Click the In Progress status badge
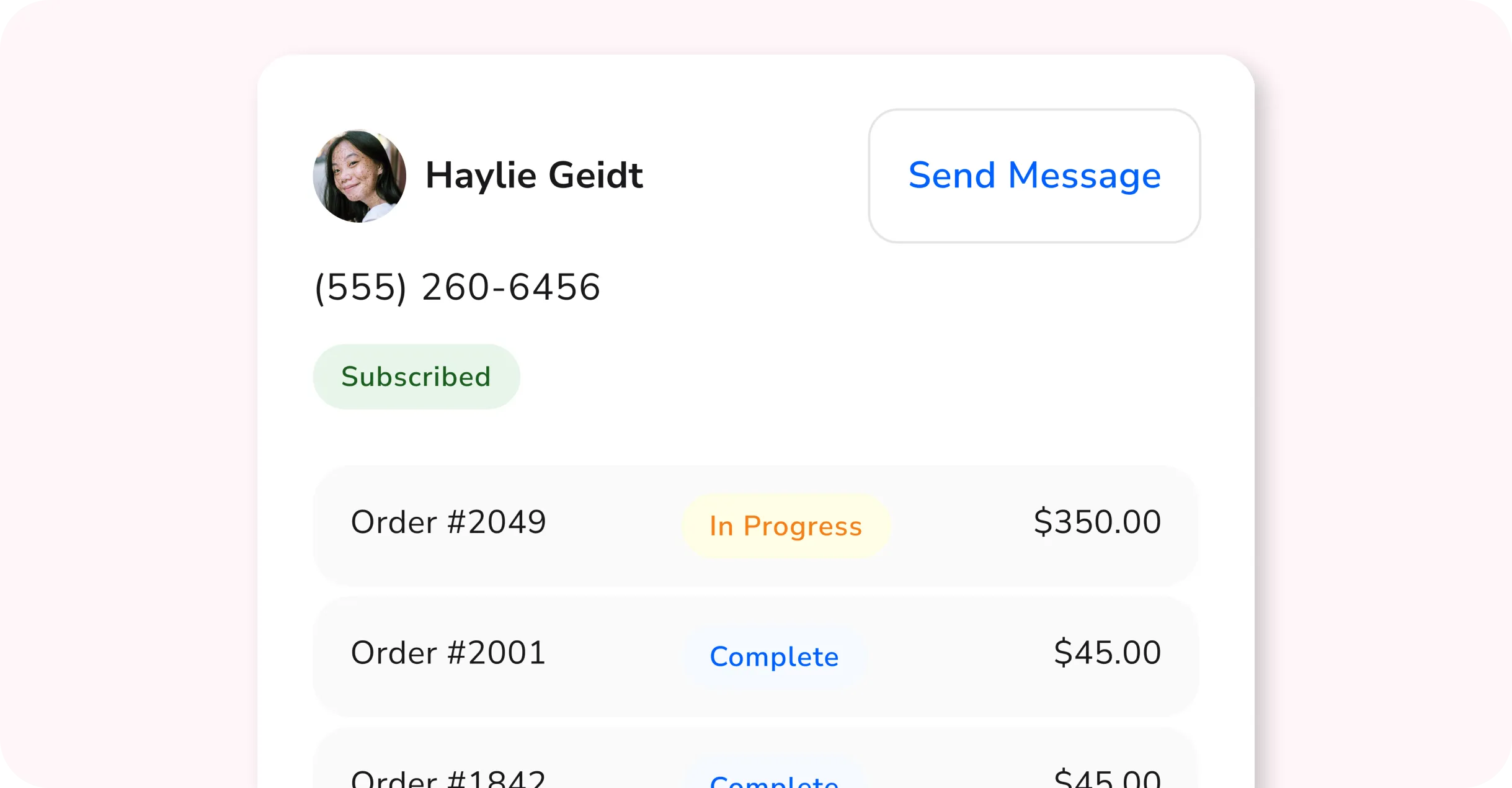Screen dimensions: 1512x788 (x=786, y=526)
